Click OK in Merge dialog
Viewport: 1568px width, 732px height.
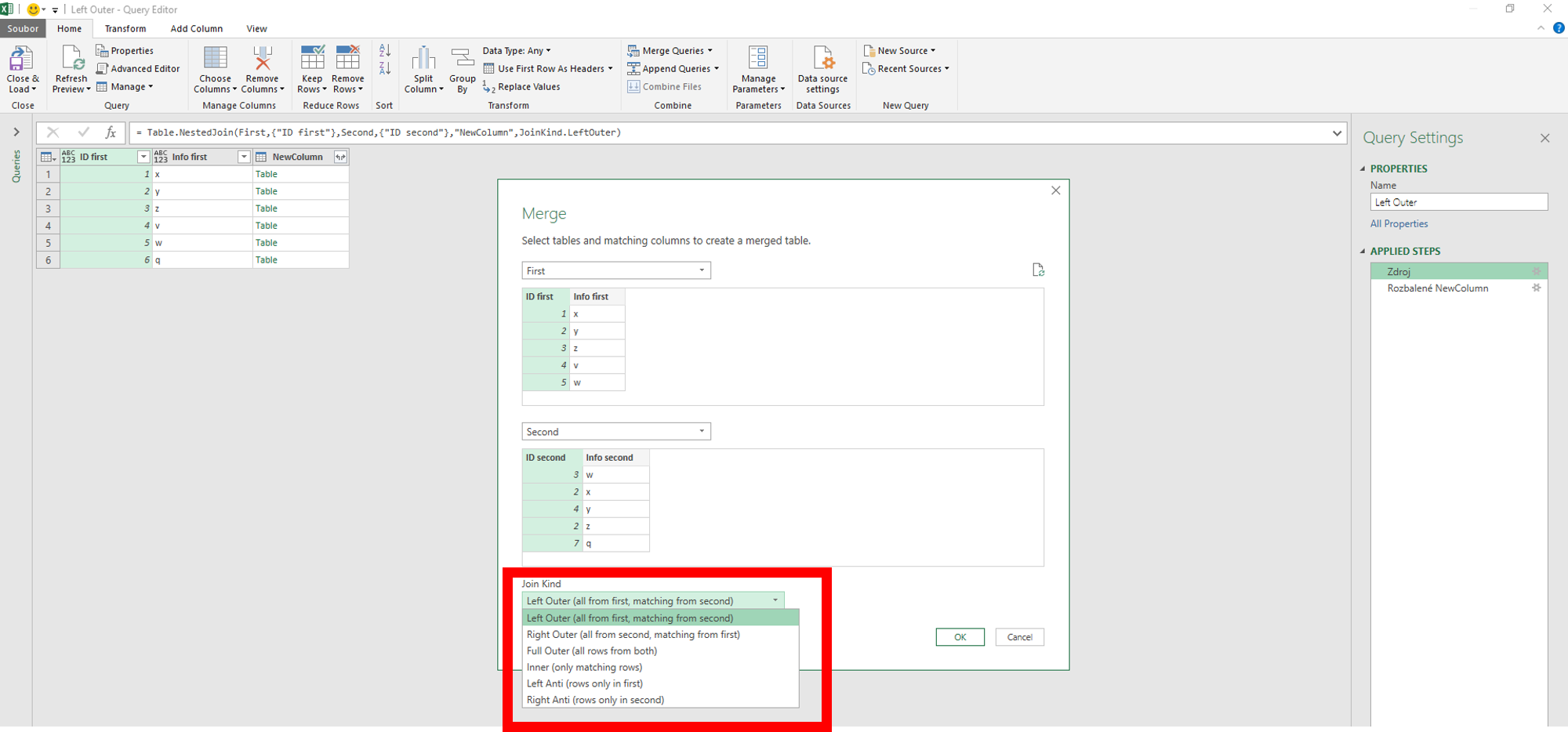click(x=960, y=637)
